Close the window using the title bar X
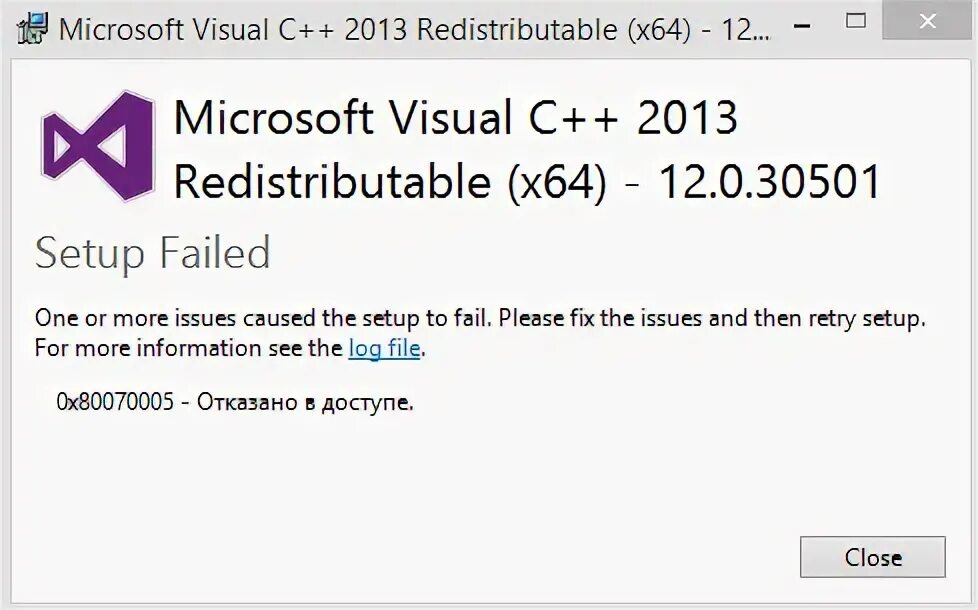This screenshot has width=978, height=610. (928, 21)
